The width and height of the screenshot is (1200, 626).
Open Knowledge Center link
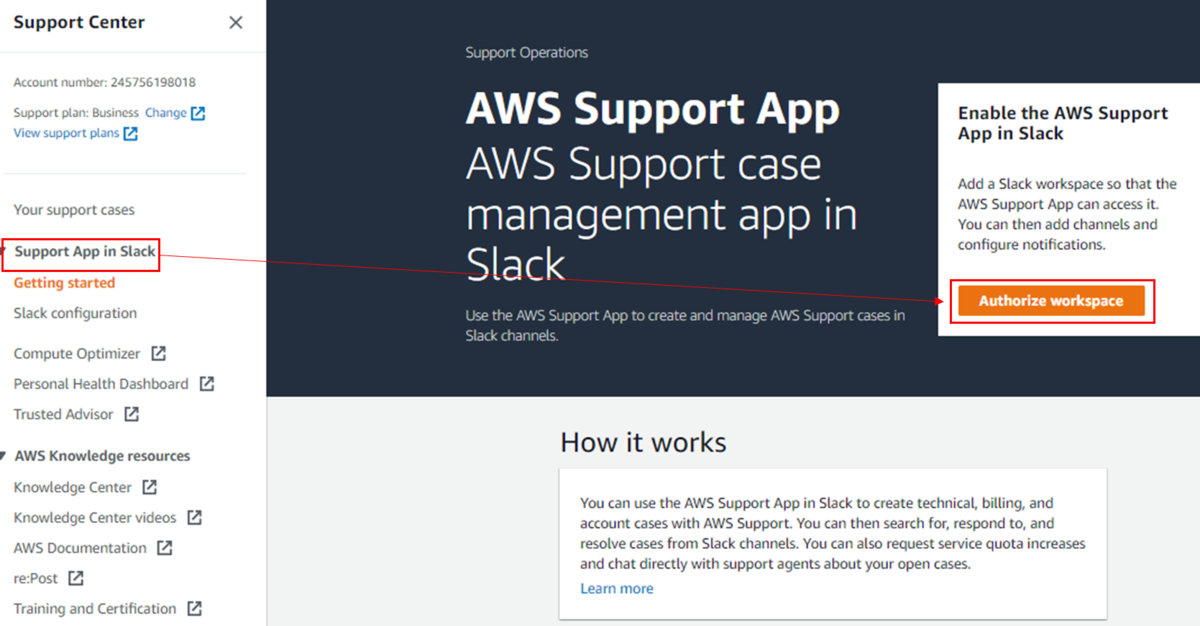pyautogui.click(x=73, y=488)
